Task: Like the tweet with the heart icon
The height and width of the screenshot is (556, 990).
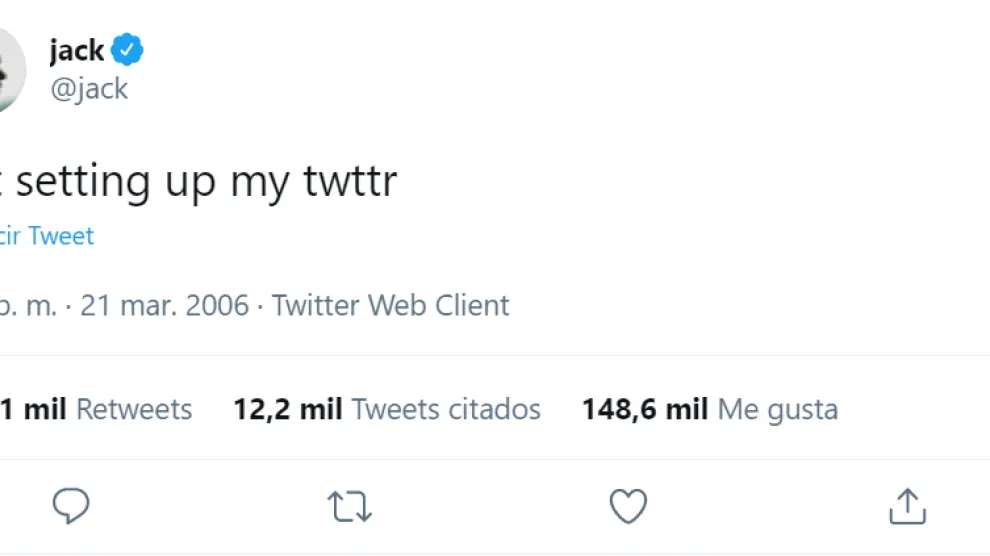Action: 628,507
